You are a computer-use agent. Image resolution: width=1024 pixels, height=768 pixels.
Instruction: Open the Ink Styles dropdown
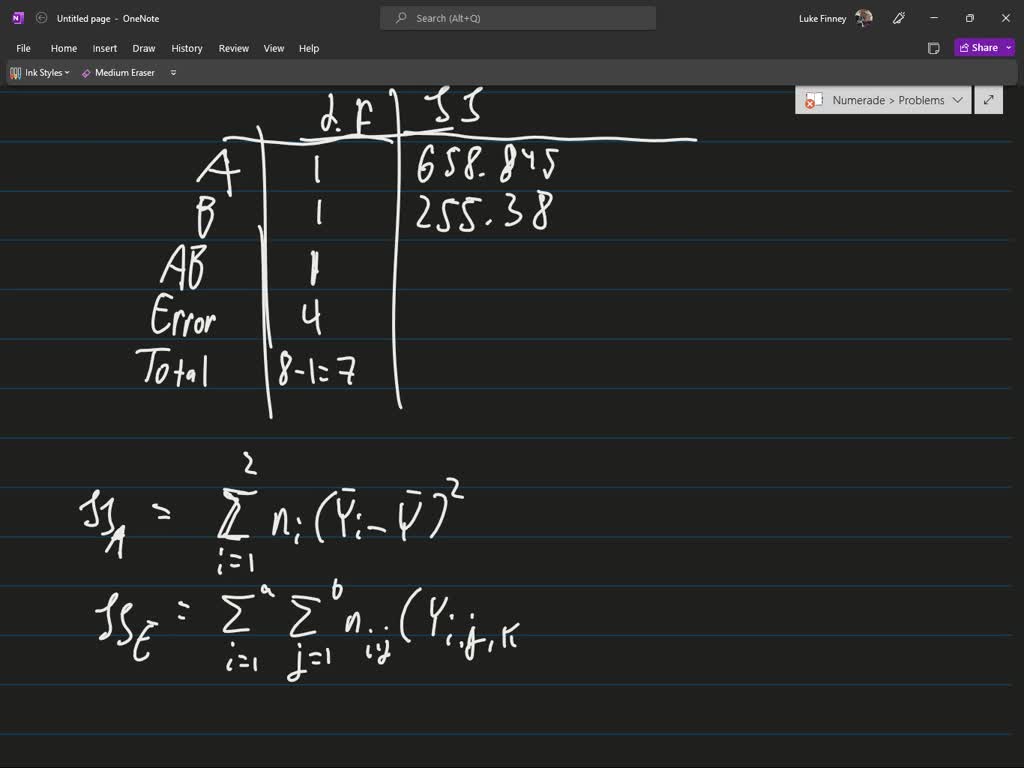[x=66, y=72]
